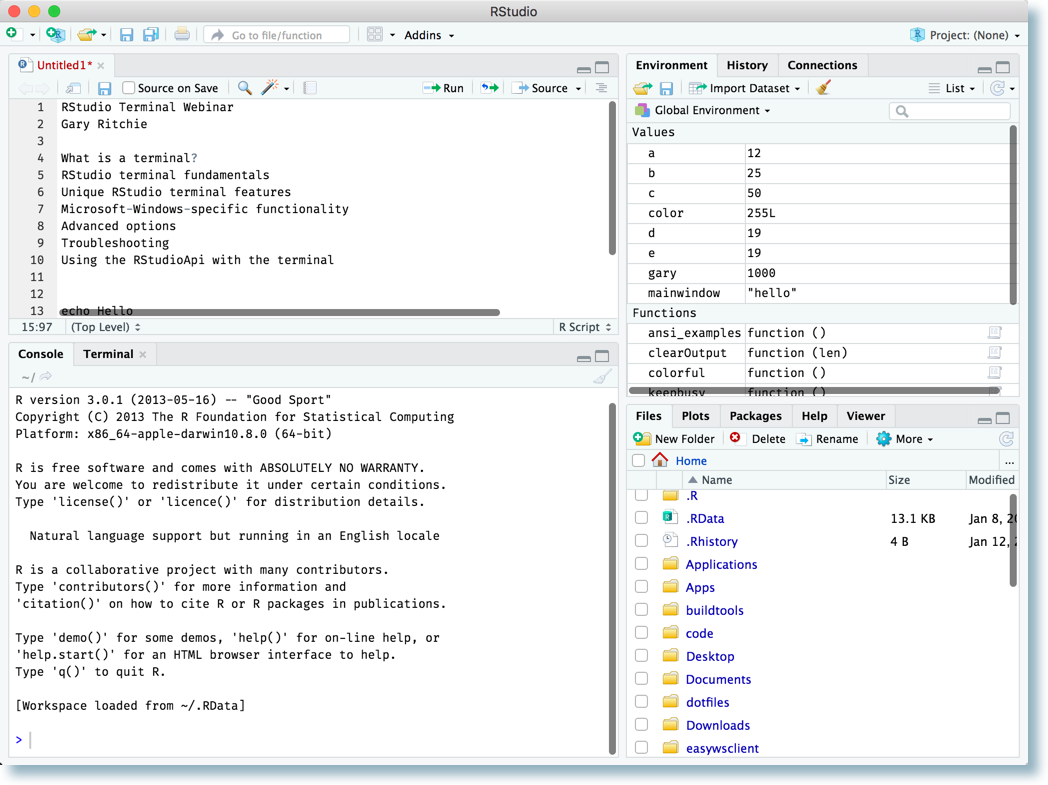Viewport: 1048px width, 785px height.
Task: Click the Delete button in Files pane
Action: click(x=757, y=439)
